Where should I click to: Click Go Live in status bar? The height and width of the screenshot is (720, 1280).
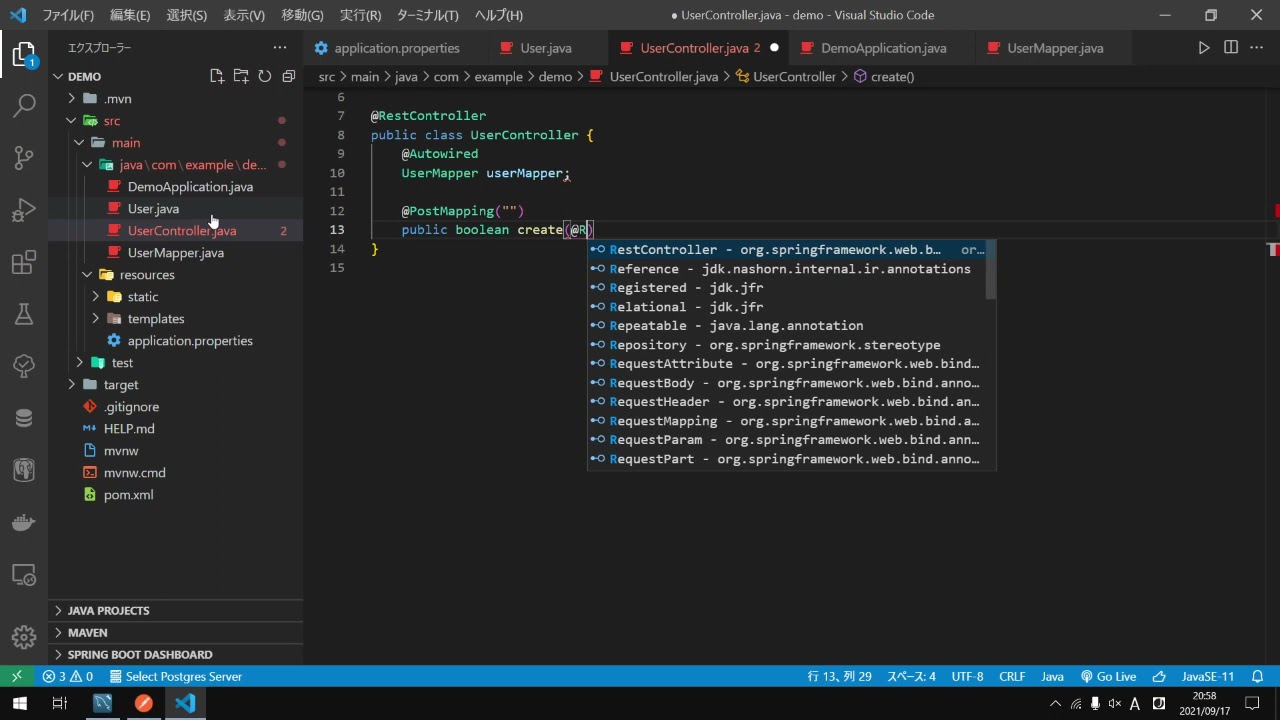[x=1108, y=676]
